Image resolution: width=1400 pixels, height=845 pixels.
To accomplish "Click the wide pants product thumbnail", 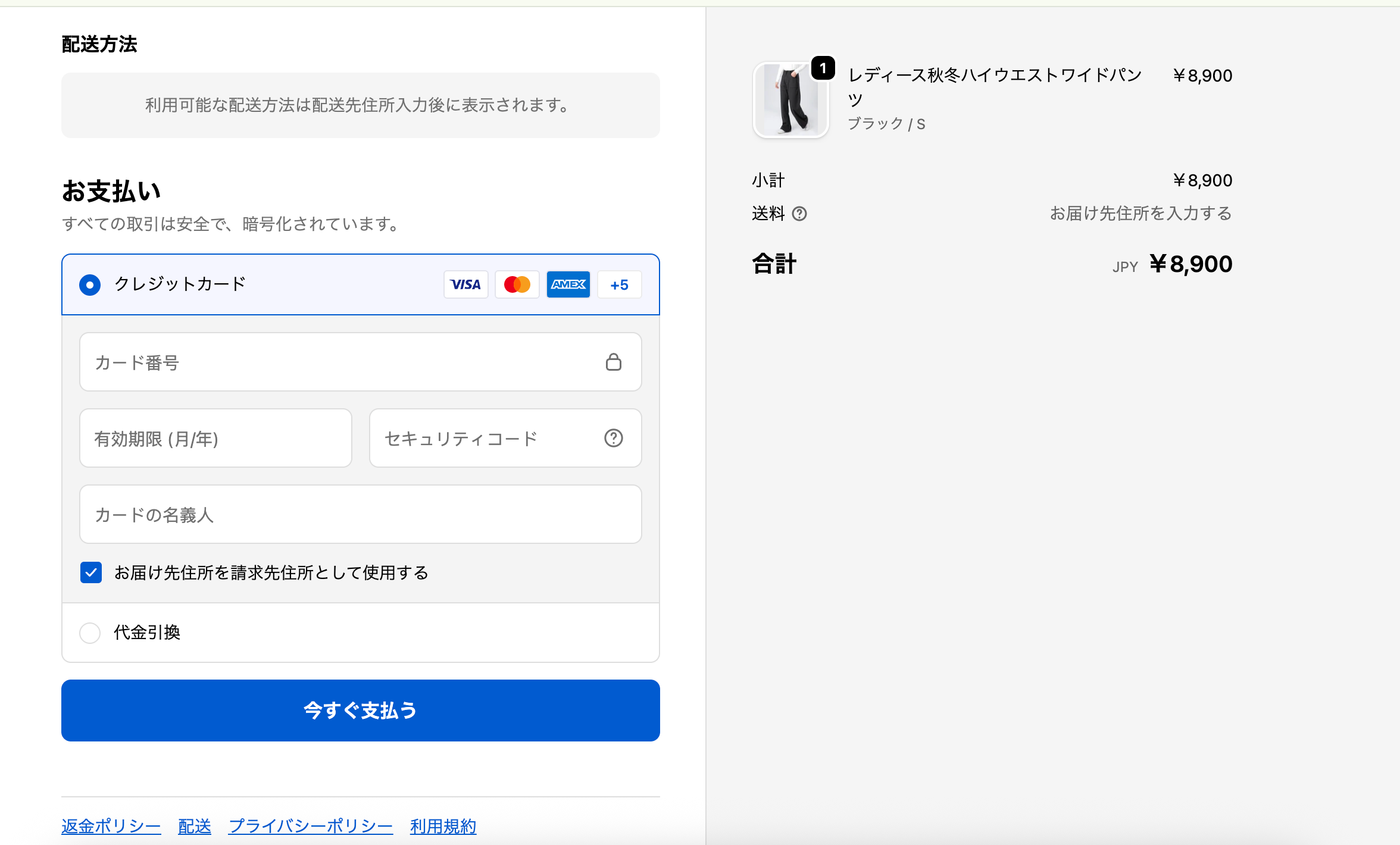I will pyautogui.click(x=790, y=100).
